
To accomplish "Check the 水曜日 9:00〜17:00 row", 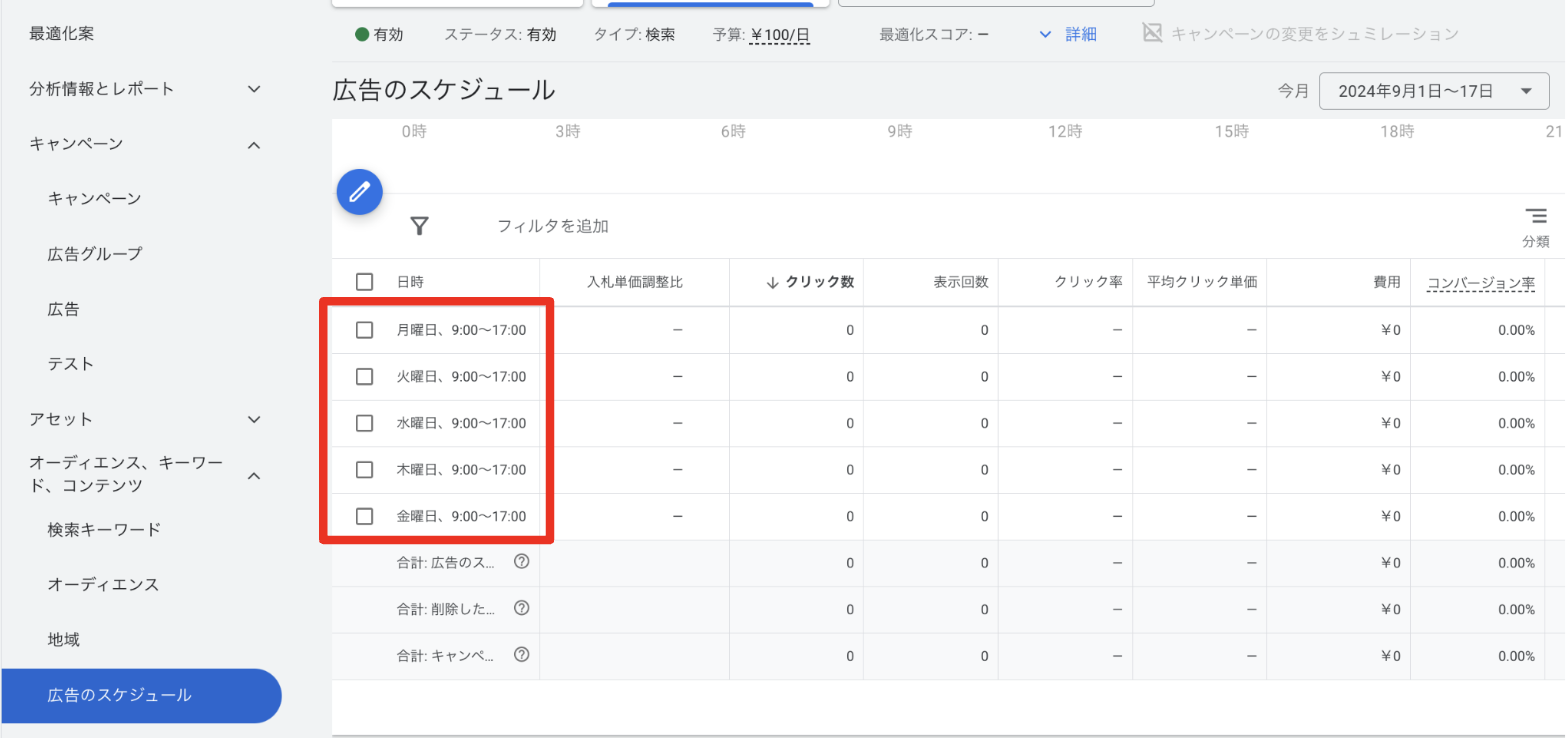I will point(365,423).
